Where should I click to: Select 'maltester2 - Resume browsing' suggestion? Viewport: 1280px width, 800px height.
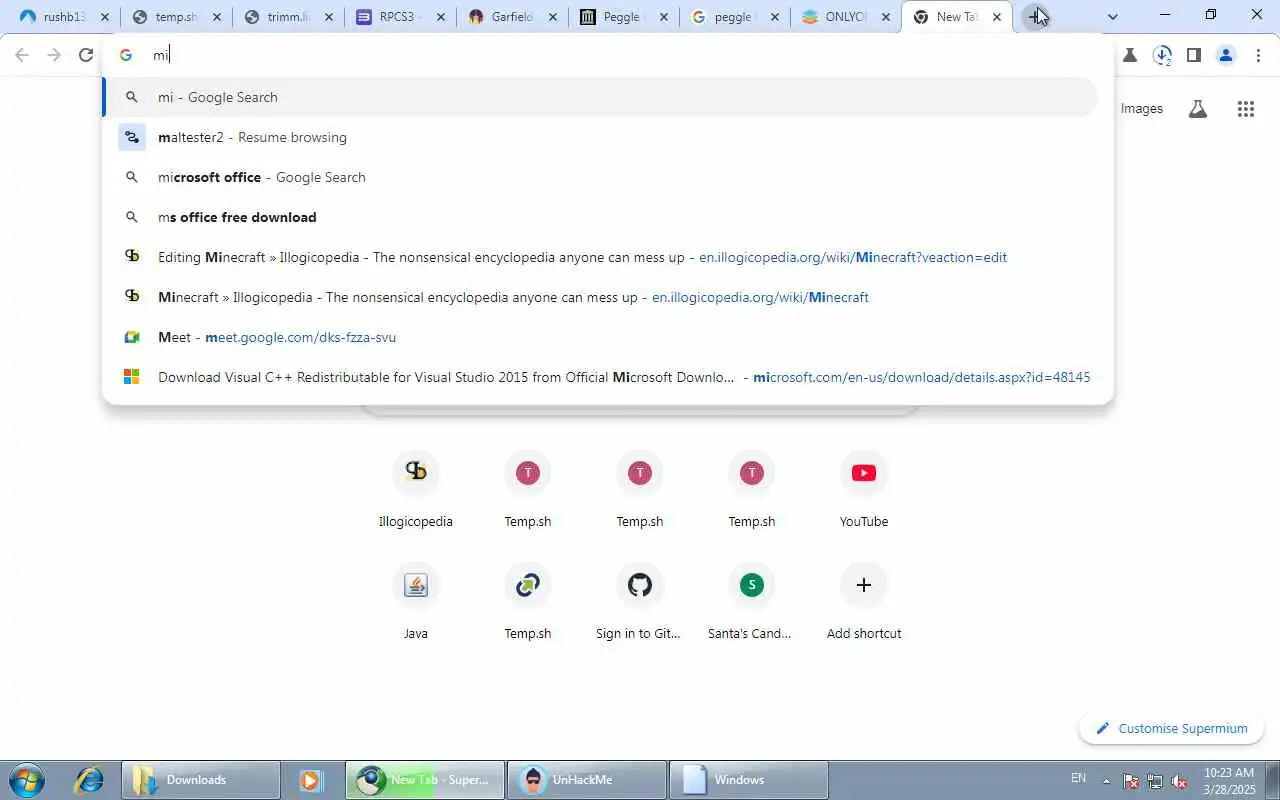pos(600,137)
